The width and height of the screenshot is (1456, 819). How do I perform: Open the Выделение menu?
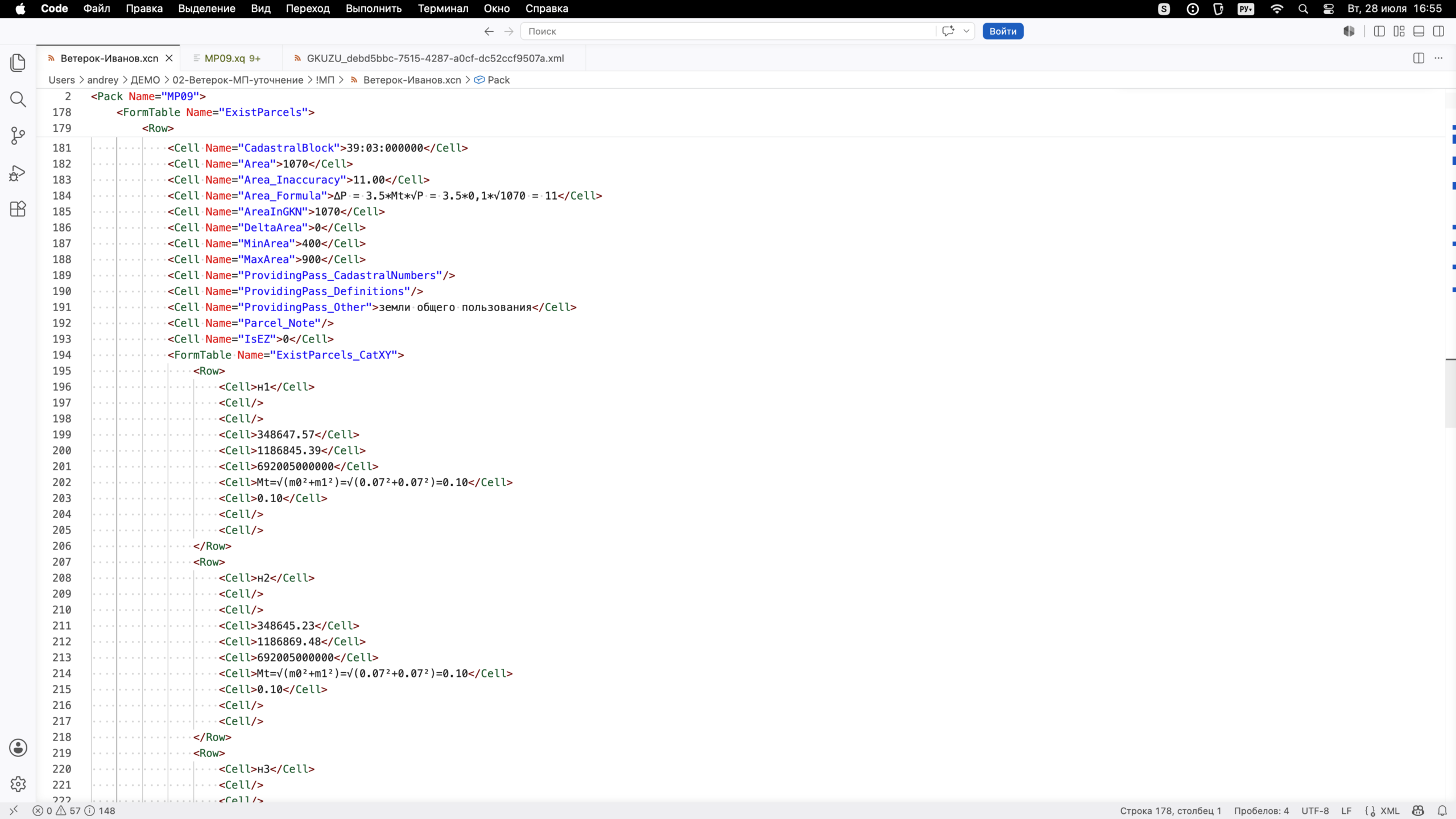tap(206, 9)
